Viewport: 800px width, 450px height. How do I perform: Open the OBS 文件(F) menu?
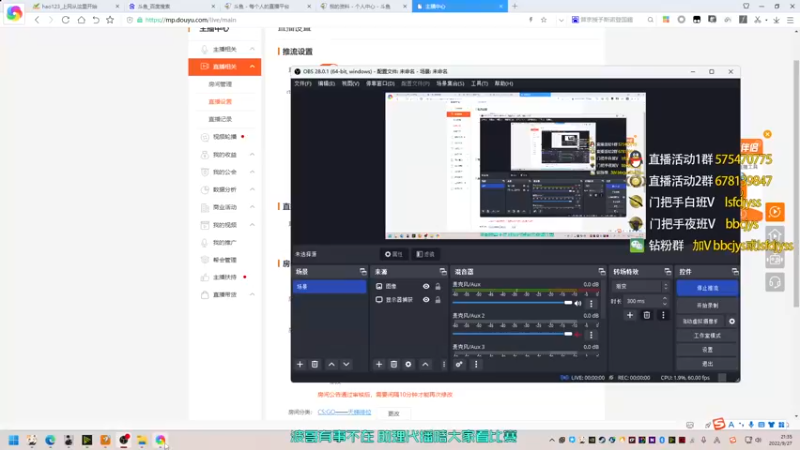[x=303, y=84]
